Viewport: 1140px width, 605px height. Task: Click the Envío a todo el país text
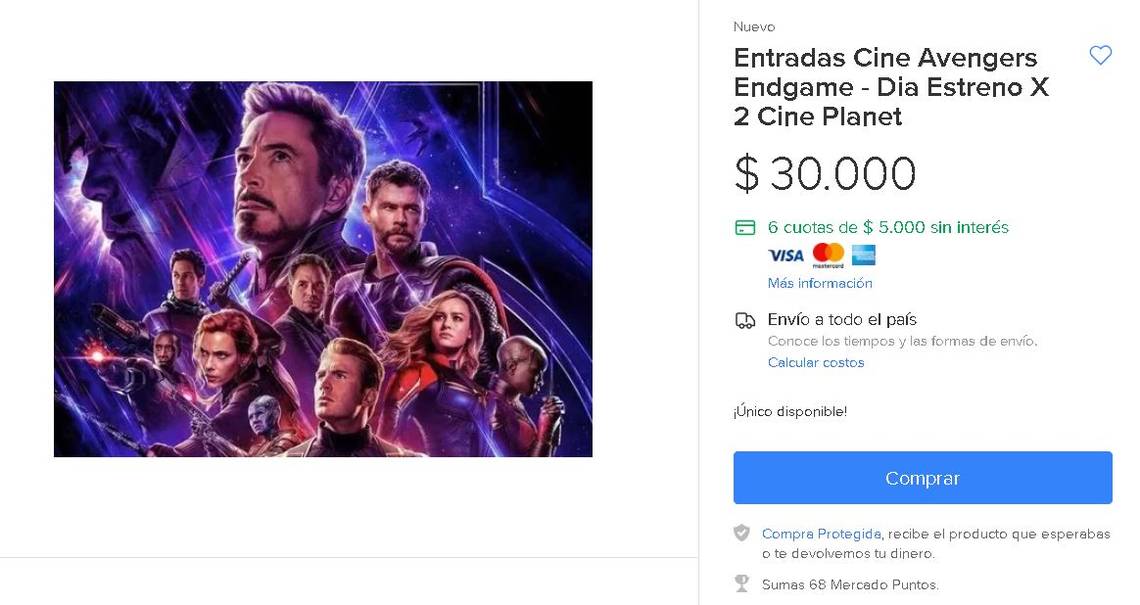pyautogui.click(x=842, y=320)
